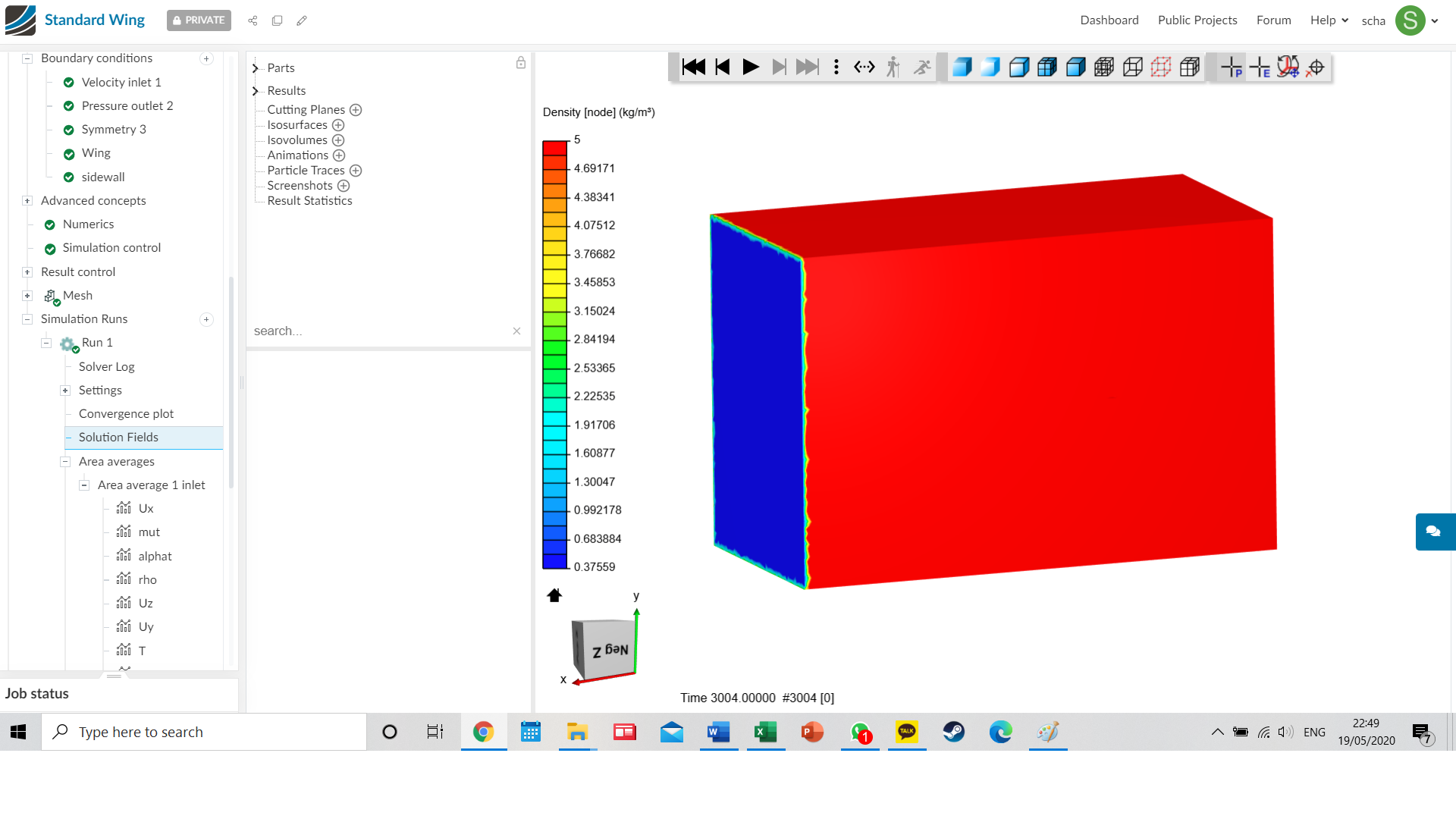Open the Convergence plot
Viewport: 1456px width, 819px height.
coord(126,414)
